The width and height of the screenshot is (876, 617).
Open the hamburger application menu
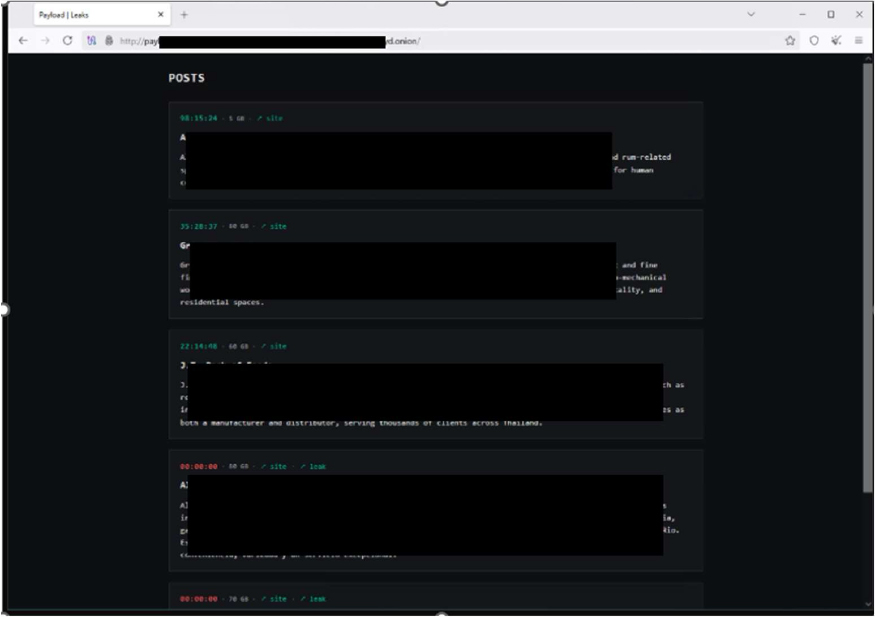pos(859,40)
